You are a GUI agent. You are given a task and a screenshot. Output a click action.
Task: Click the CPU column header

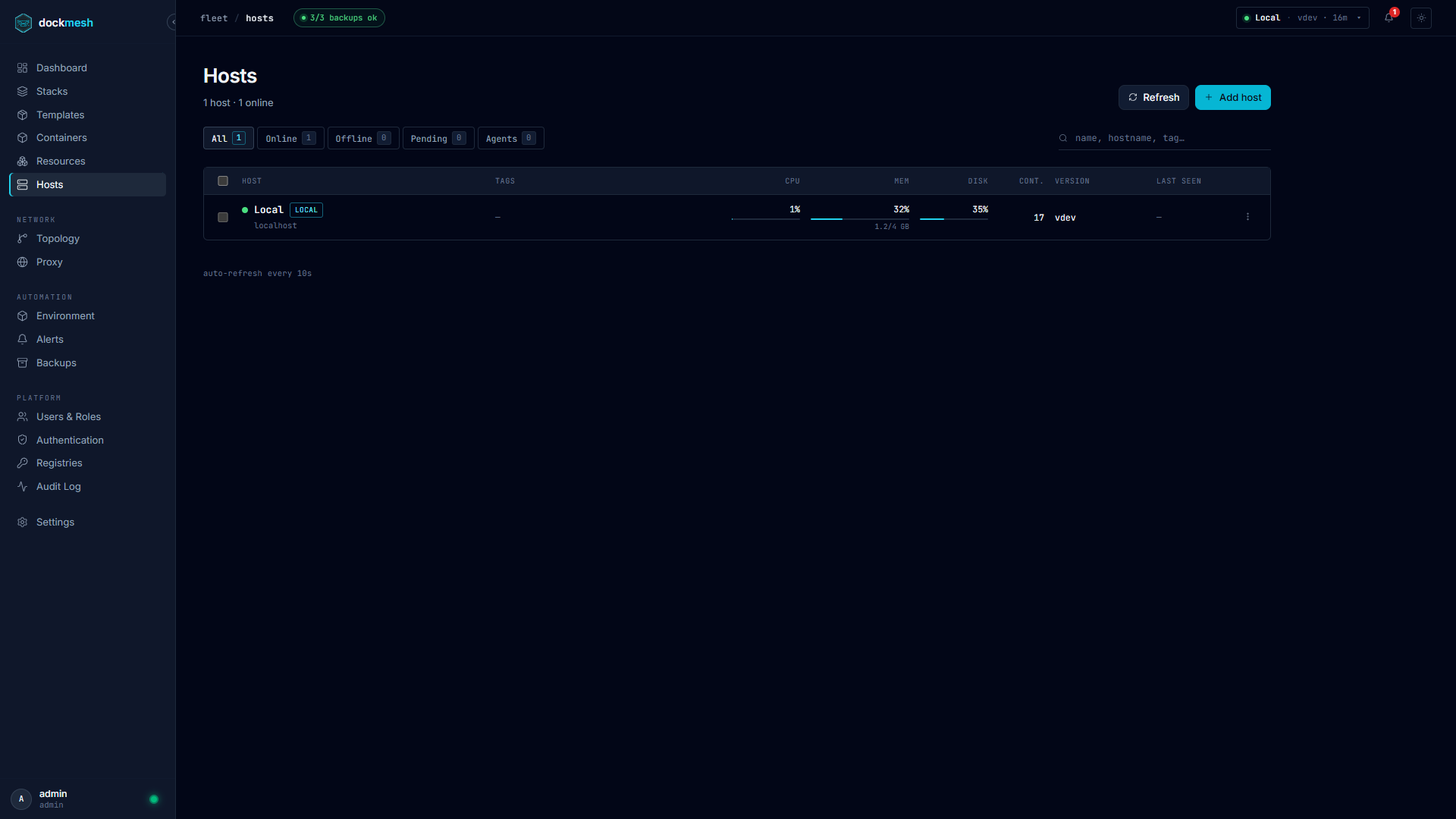coord(792,181)
